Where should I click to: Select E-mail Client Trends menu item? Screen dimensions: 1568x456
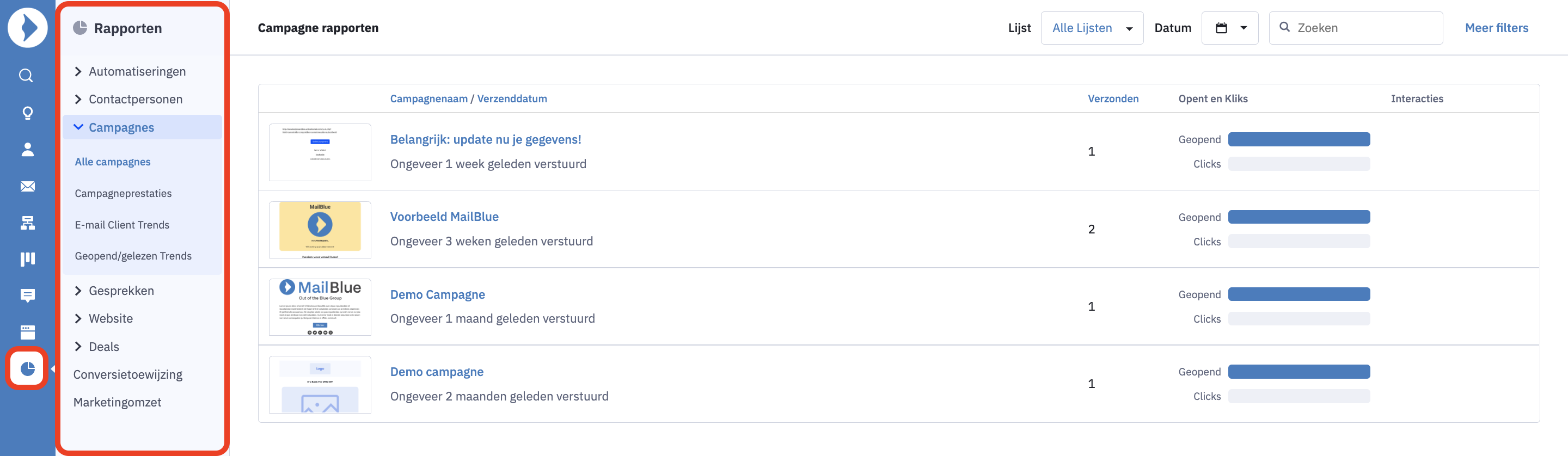click(x=122, y=225)
